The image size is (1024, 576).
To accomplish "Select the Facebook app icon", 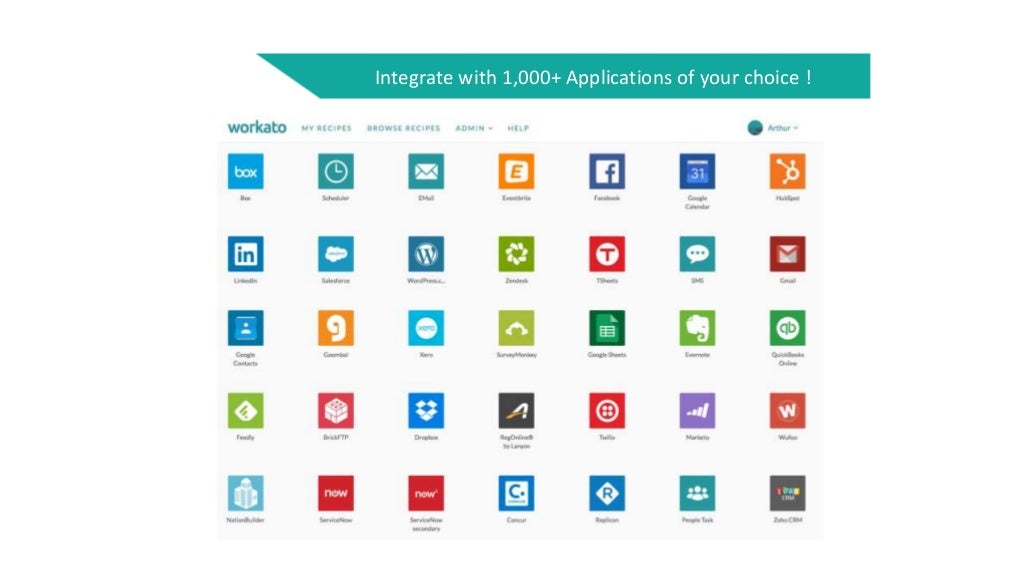I will coord(607,171).
